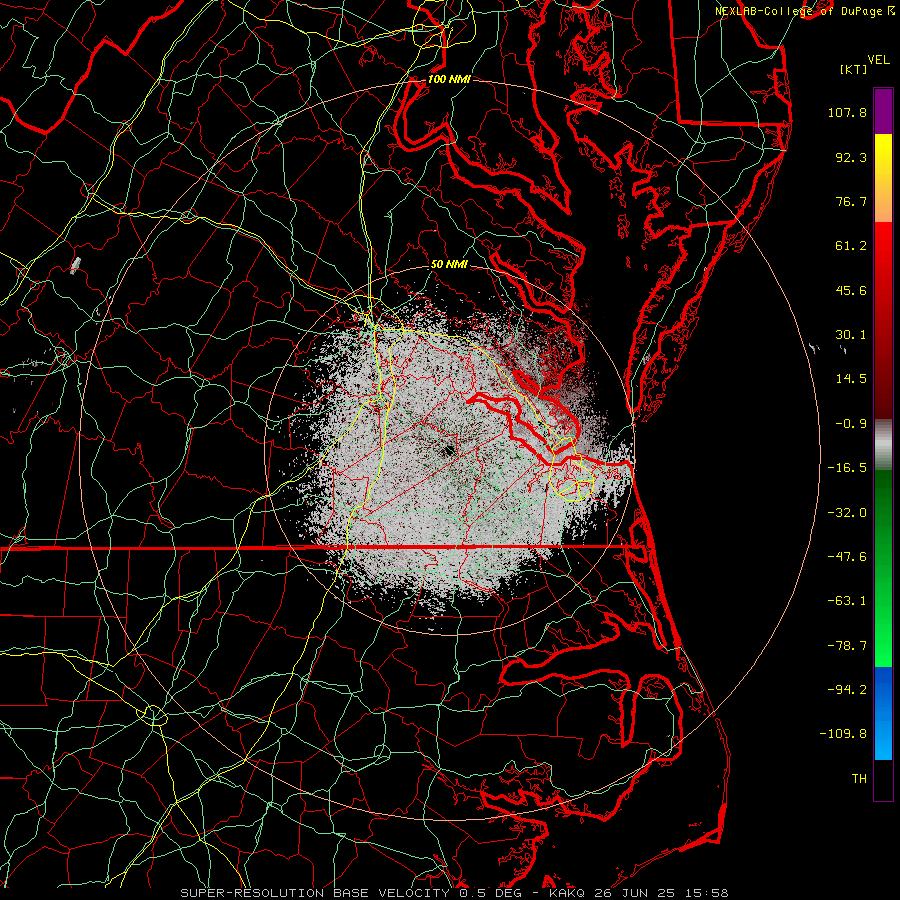The image size is (900, 900).
Task: Click the blue segment of the velocity color bar
Action: pyautogui.click(x=883, y=713)
